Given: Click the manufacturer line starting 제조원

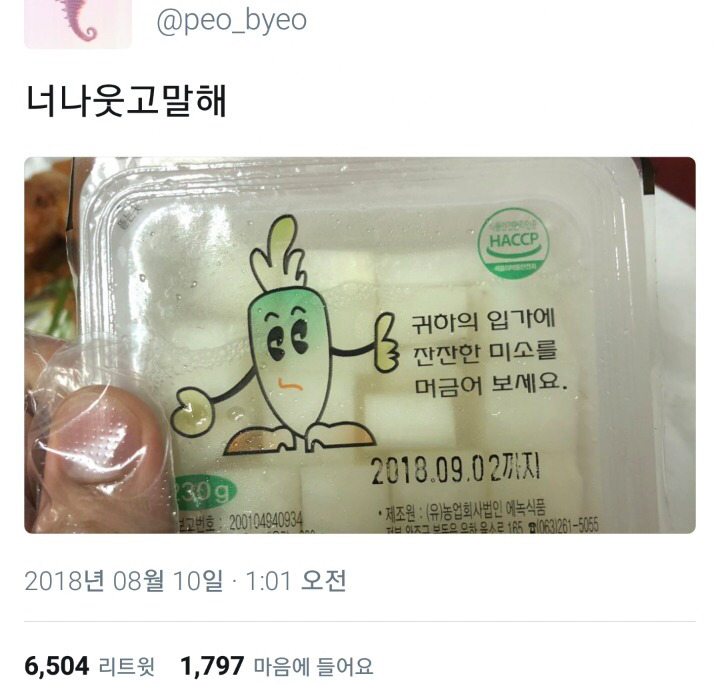Looking at the screenshot, I should click(462, 511).
